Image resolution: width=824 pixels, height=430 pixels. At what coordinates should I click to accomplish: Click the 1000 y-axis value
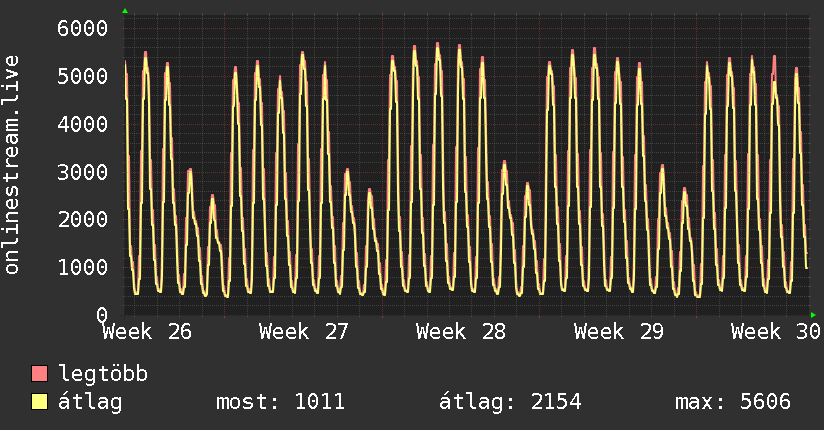[x=83, y=268]
